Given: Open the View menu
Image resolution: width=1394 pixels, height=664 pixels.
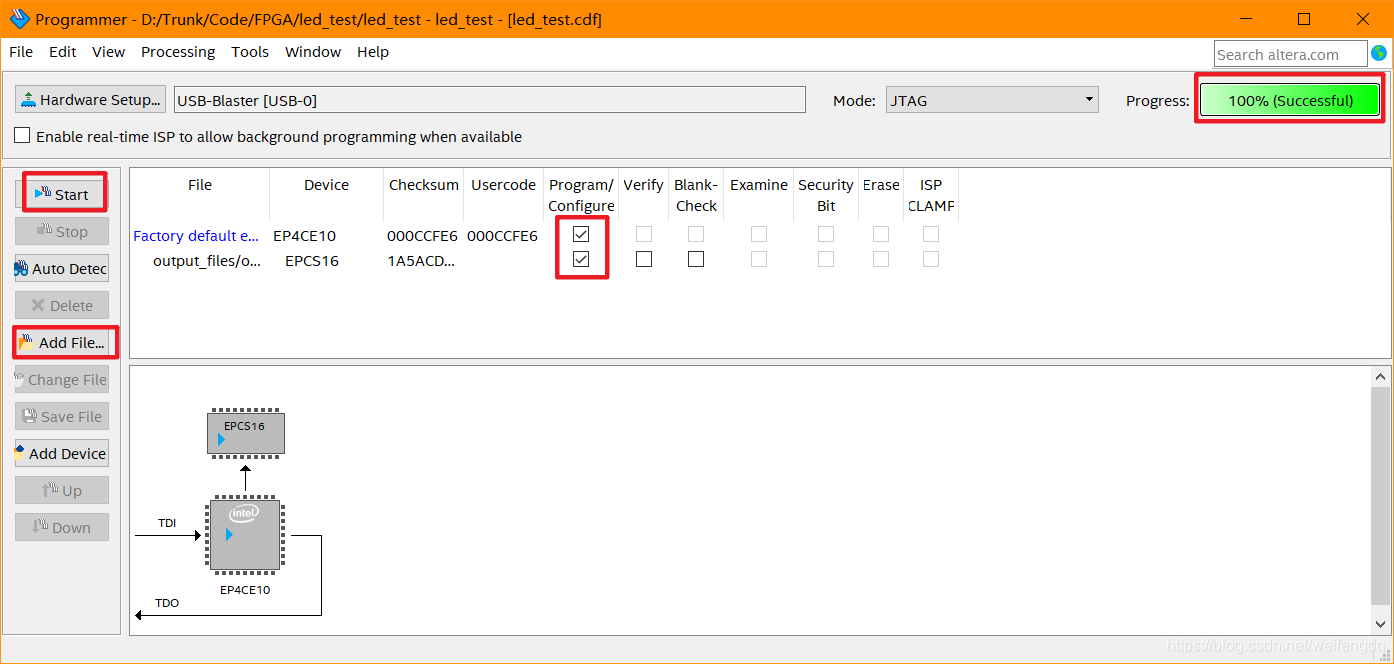Looking at the screenshot, I should coord(109,52).
